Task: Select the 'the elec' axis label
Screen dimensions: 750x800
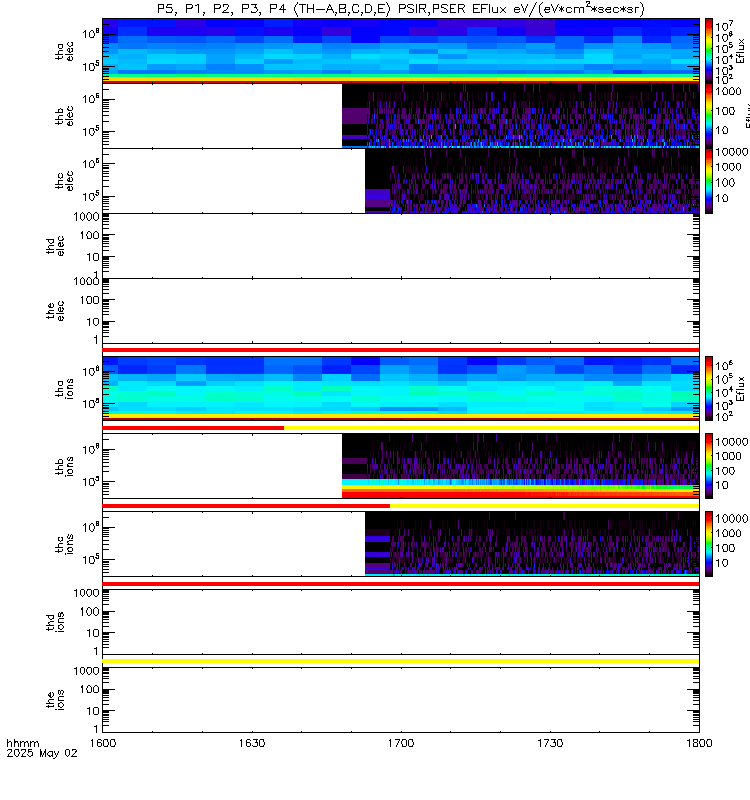Action: [x=55, y=311]
